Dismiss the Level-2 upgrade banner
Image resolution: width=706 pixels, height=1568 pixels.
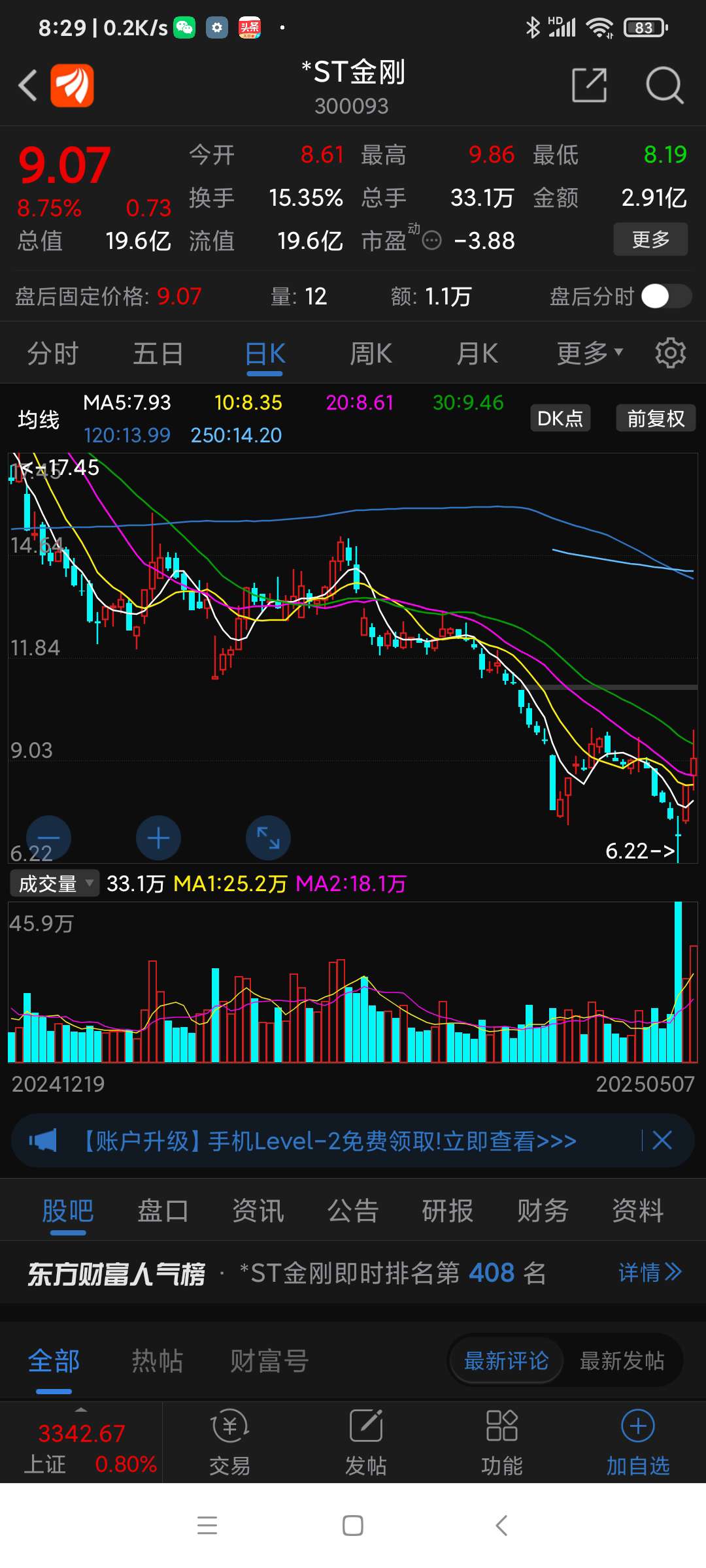pyautogui.click(x=662, y=1141)
